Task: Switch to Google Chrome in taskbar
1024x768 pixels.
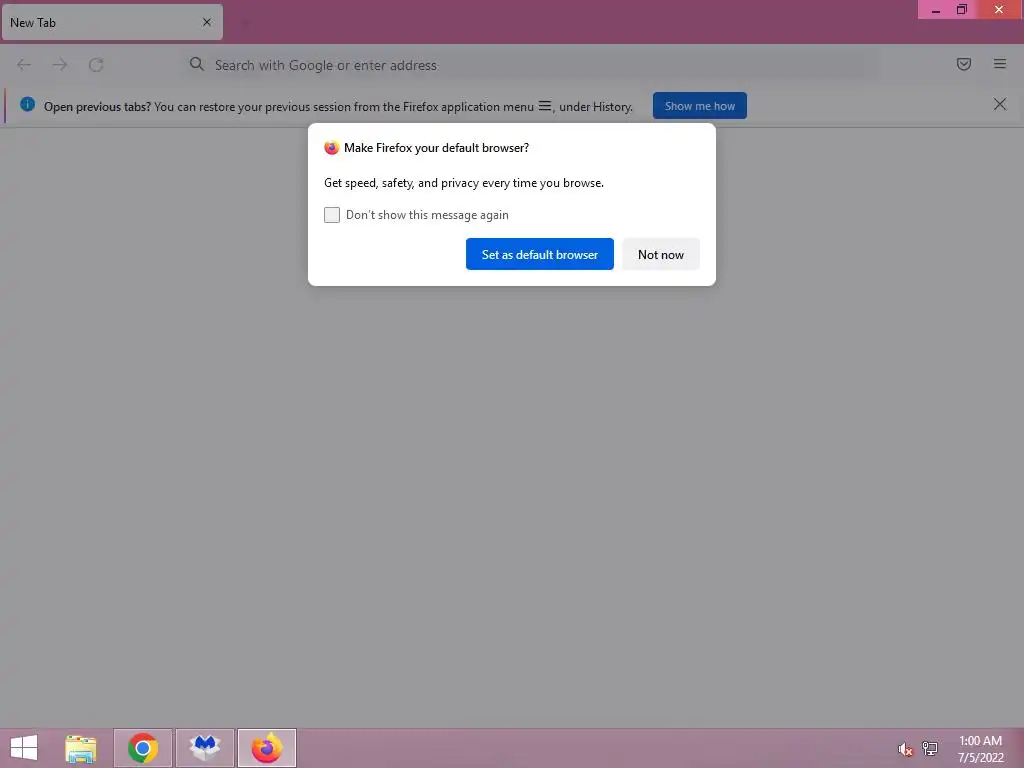Action: coord(143,748)
